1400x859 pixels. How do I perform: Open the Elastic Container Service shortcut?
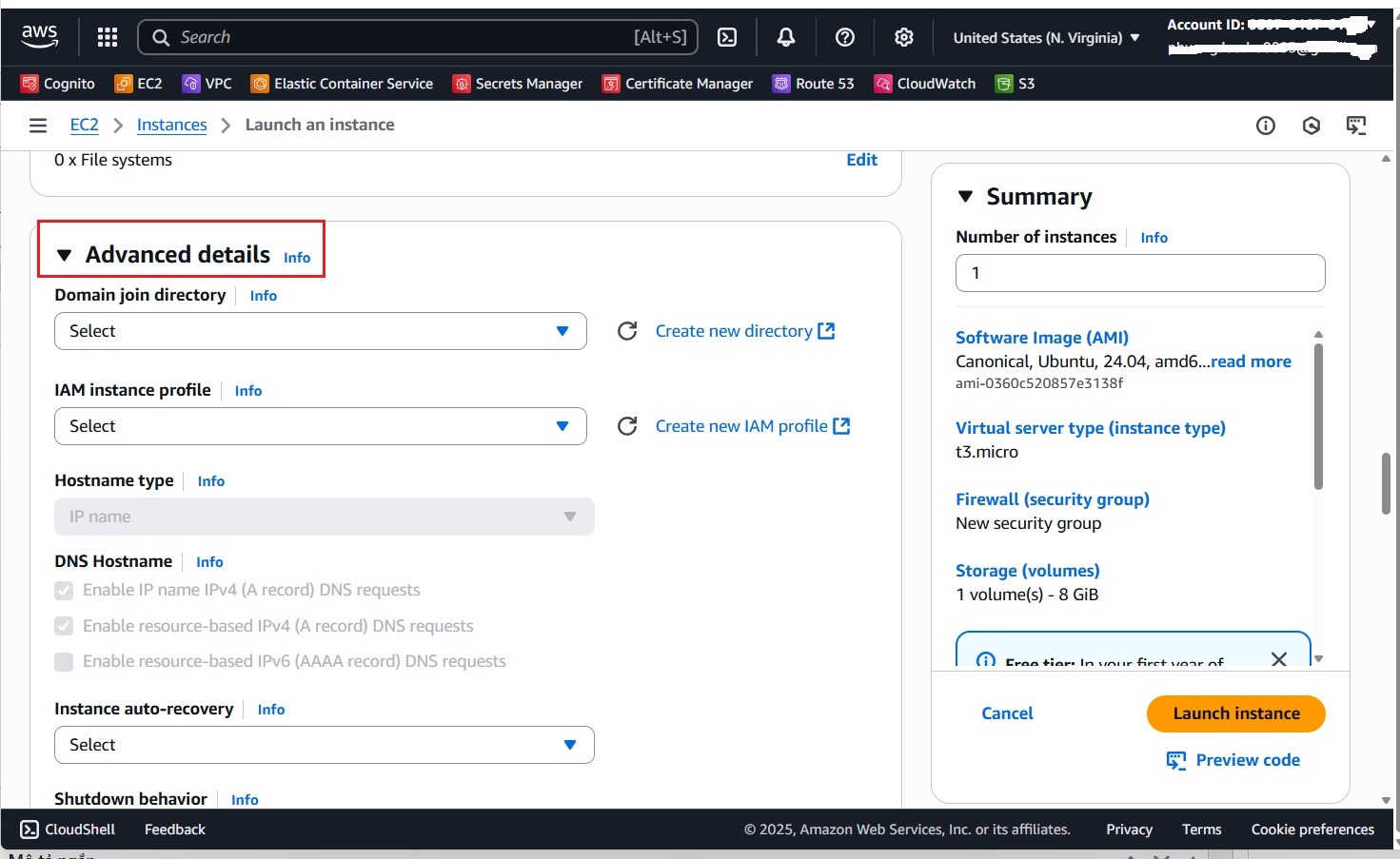pos(342,84)
